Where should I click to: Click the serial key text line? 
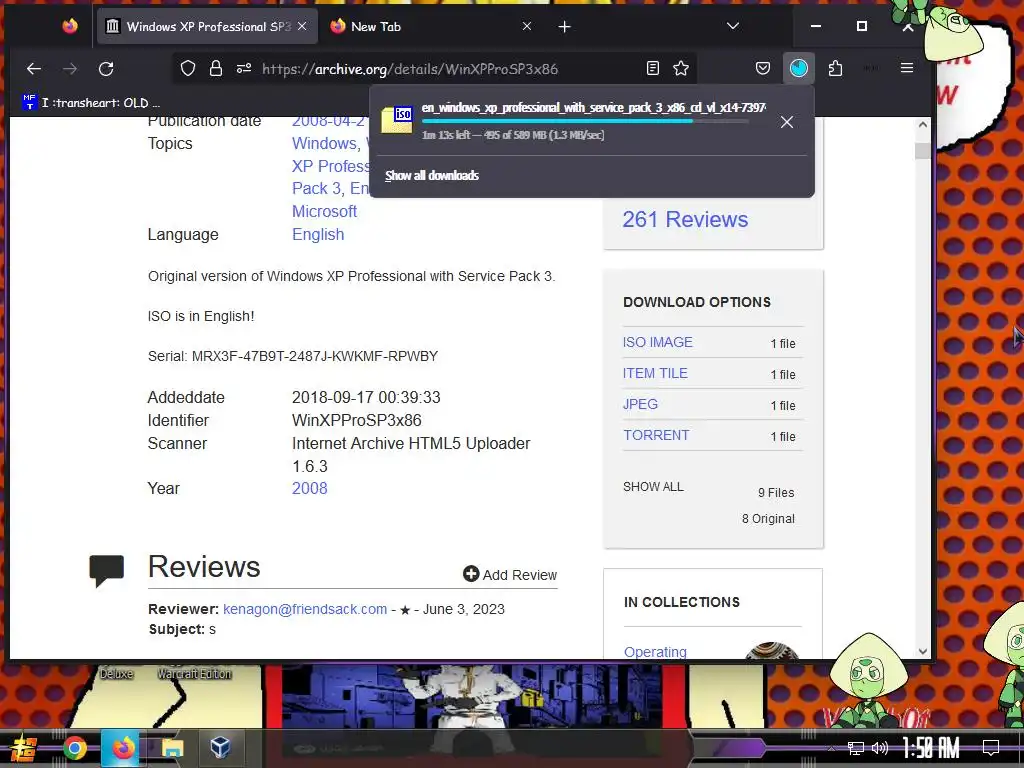pos(293,357)
